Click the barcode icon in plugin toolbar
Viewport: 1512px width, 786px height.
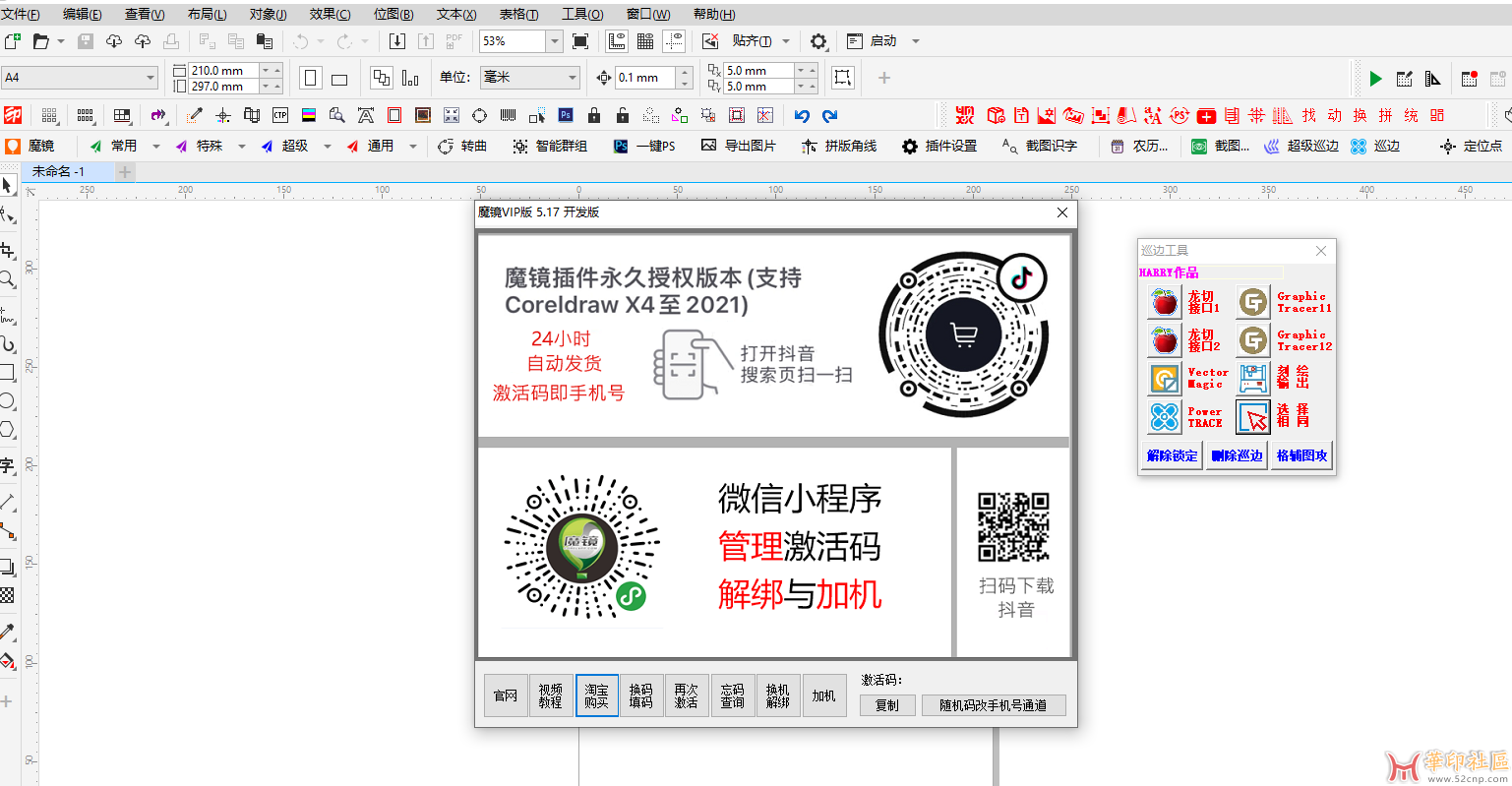[508, 115]
